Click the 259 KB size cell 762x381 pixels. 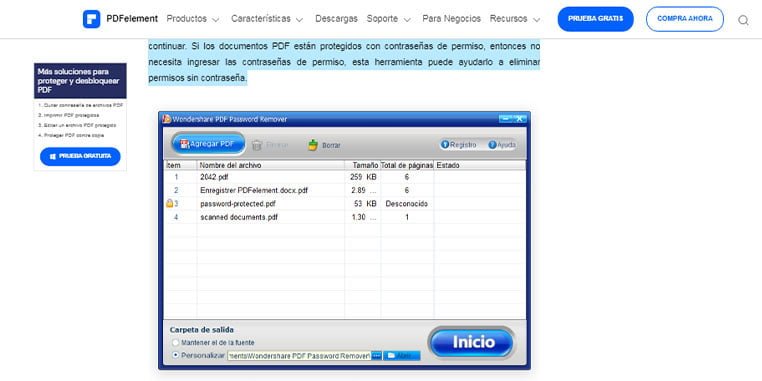[x=363, y=177]
